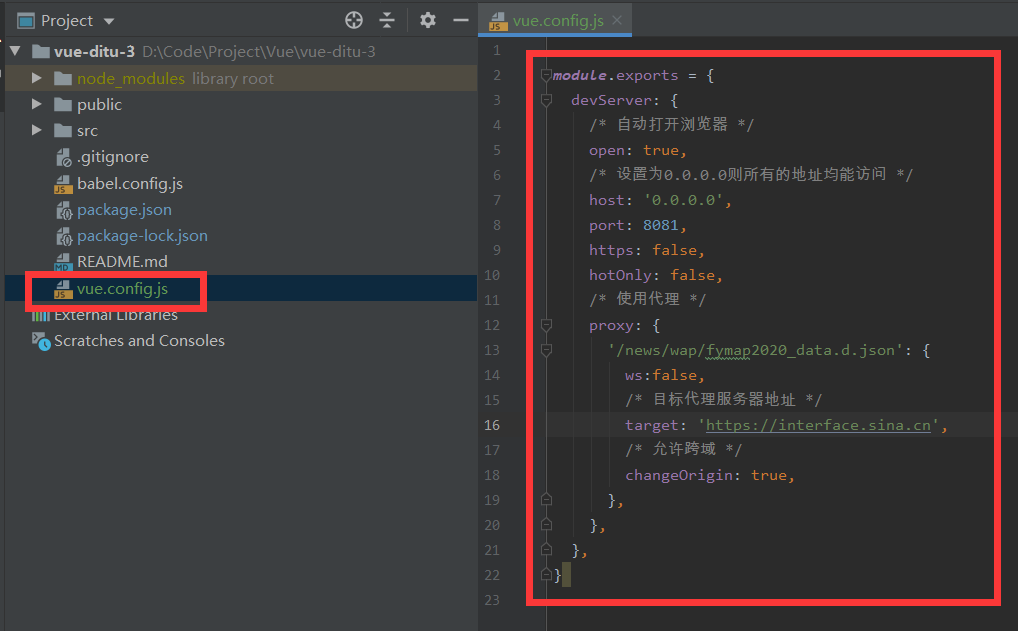The image size is (1018, 631).
Task: Click the locate current file target icon
Action: pyautogui.click(x=354, y=20)
